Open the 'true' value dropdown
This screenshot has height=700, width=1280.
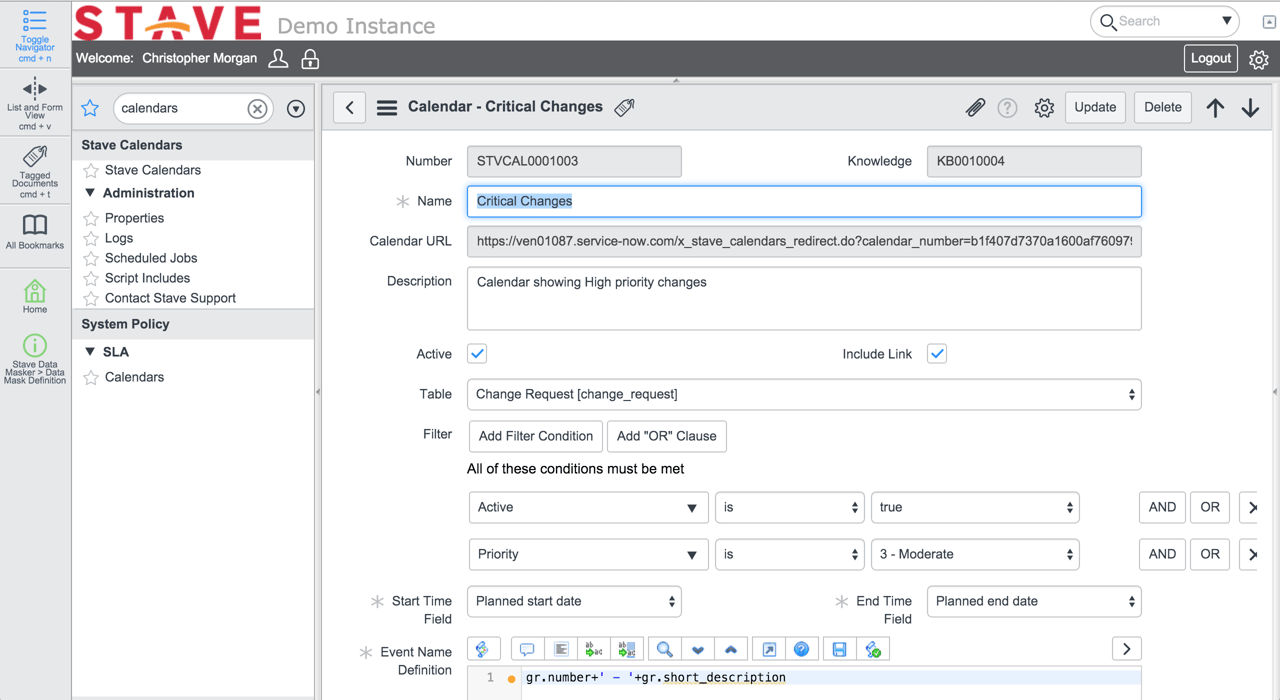click(x=975, y=507)
